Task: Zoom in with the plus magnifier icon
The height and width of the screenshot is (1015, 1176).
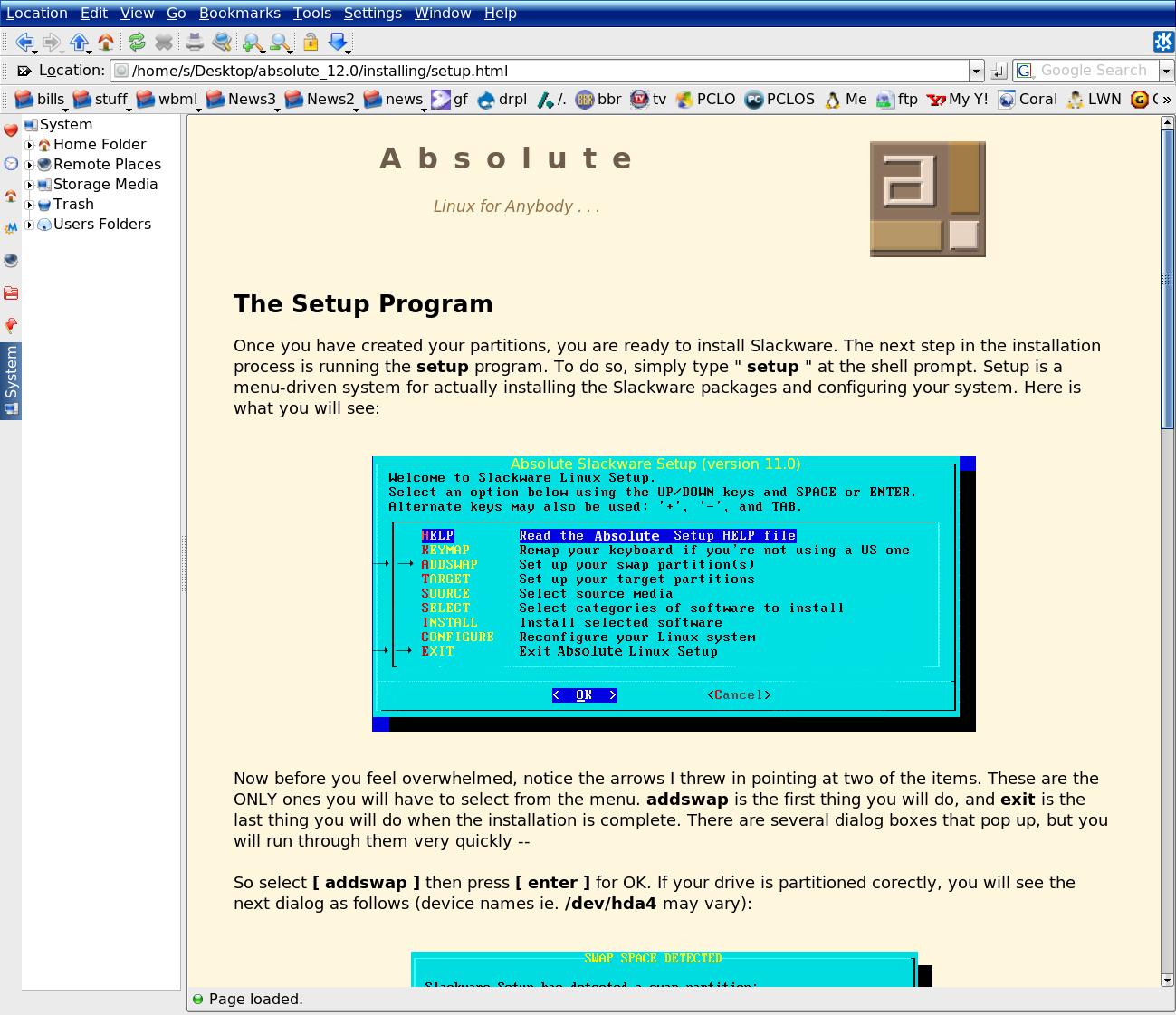Action: coord(253,42)
